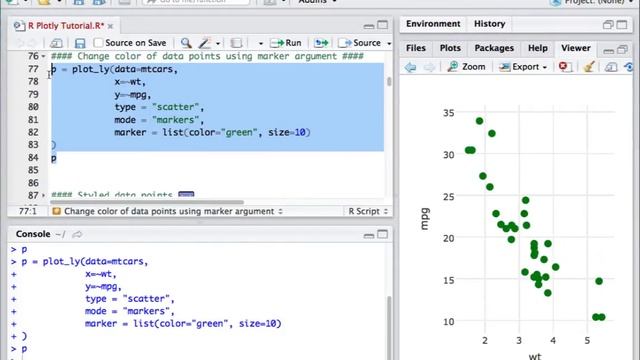The width and height of the screenshot is (640, 360).
Task: Click the collapsed code badge on line 87
Action: (186, 195)
